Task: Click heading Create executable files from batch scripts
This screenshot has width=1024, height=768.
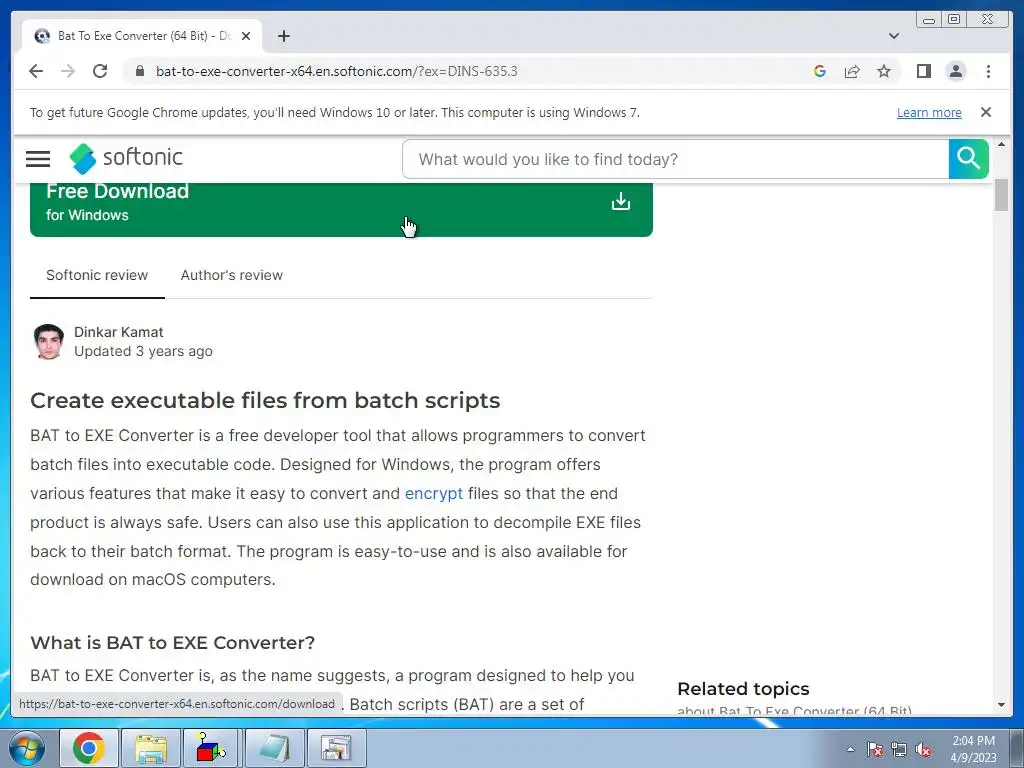Action: point(265,400)
